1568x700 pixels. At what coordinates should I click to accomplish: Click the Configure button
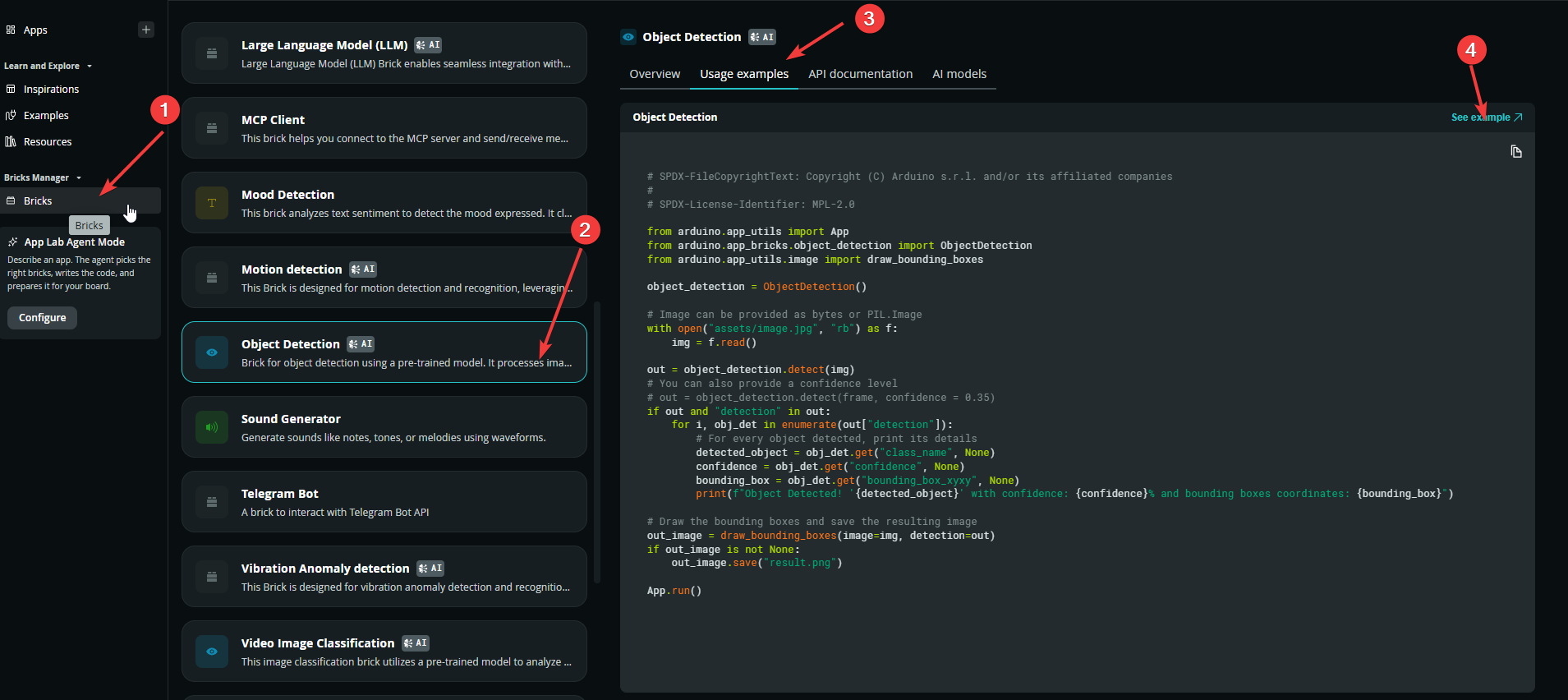click(43, 318)
